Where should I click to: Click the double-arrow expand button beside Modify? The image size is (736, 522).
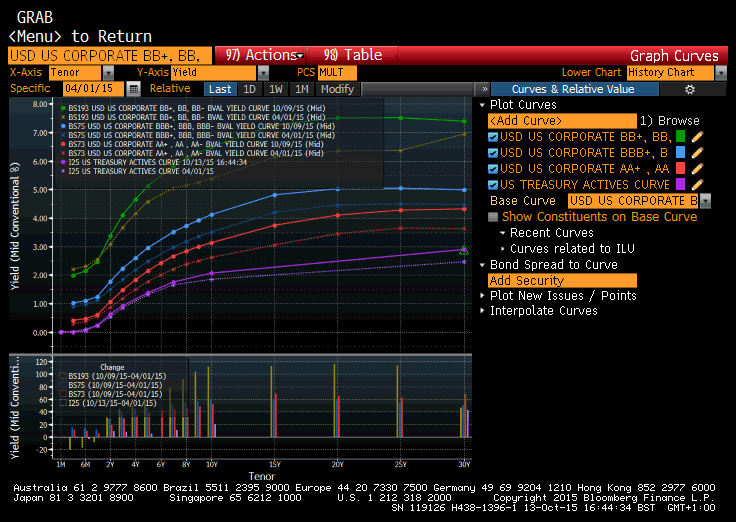point(484,89)
